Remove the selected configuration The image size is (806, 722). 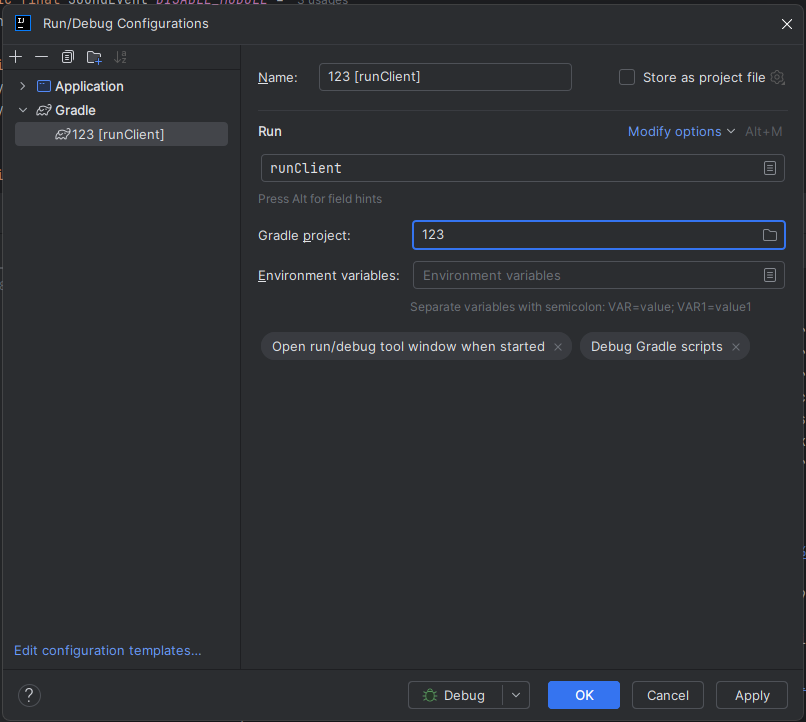41,57
